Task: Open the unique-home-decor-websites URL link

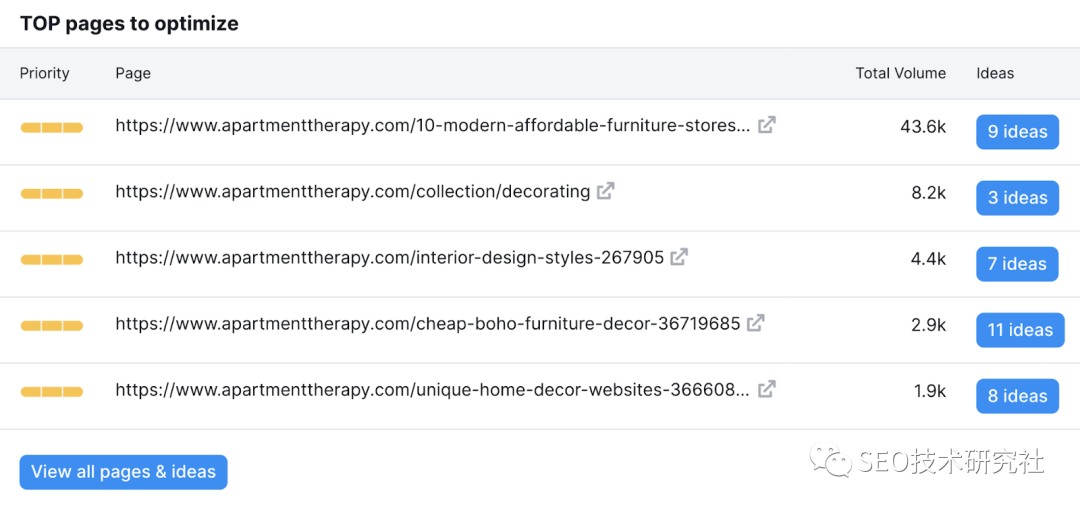Action: coord(432,390)
